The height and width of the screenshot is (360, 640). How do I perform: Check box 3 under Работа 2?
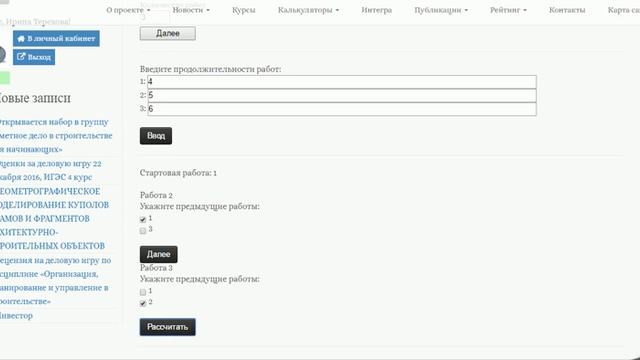click(143, 231)
